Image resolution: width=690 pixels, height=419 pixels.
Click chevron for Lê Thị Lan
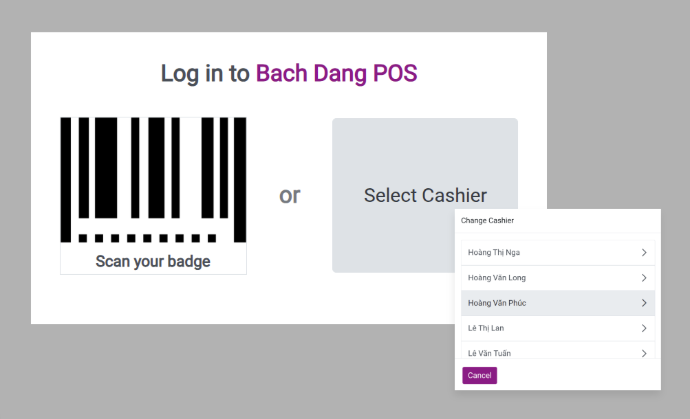tap(644, 328)
